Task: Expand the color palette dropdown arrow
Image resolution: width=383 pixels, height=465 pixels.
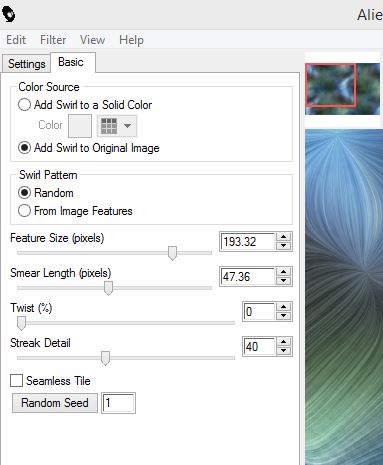Action: [x=127, y=126]
